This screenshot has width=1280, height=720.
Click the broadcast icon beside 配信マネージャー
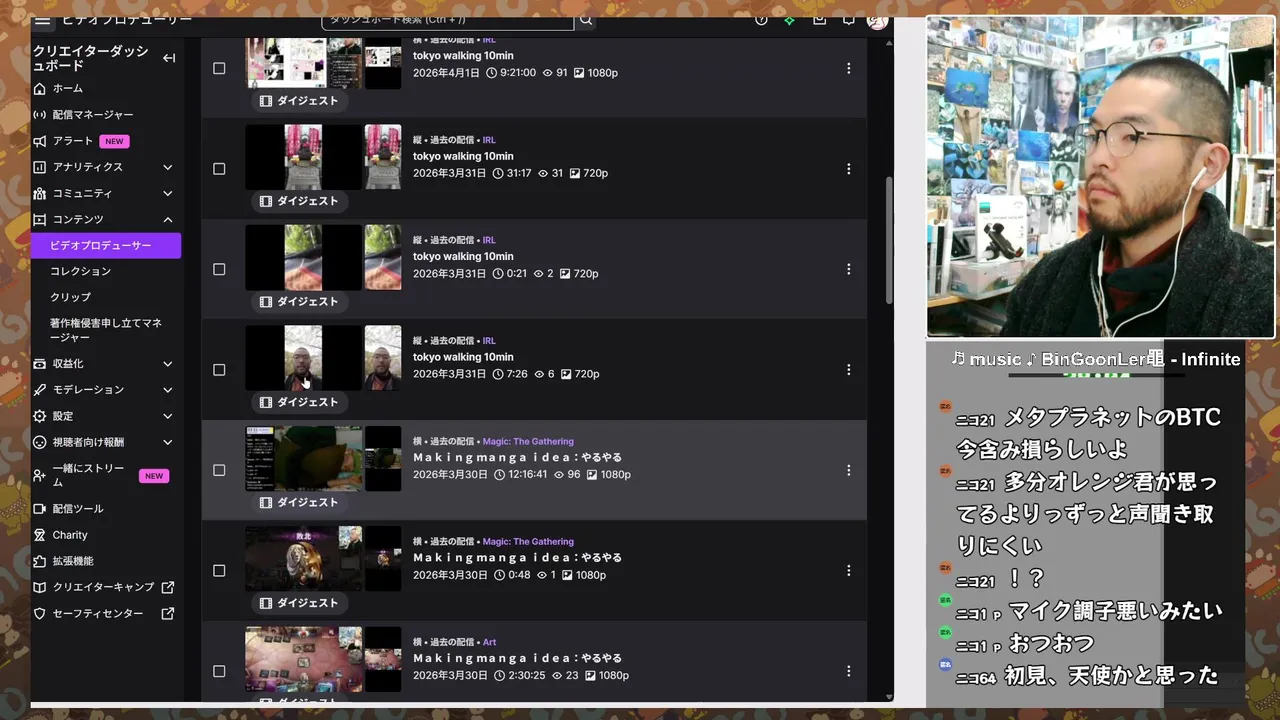click(x=40, y=114)
